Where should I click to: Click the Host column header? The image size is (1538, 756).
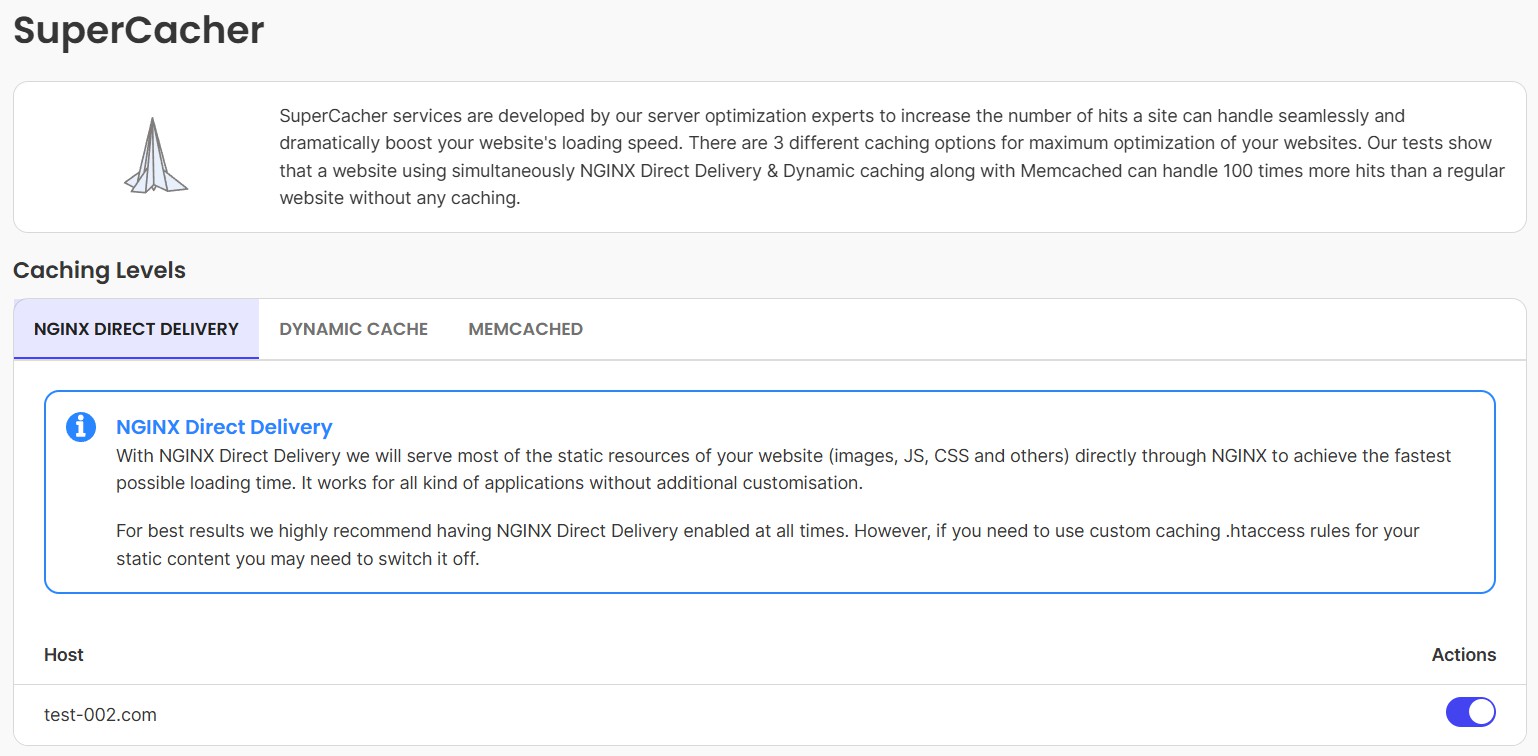coord(63,654)
